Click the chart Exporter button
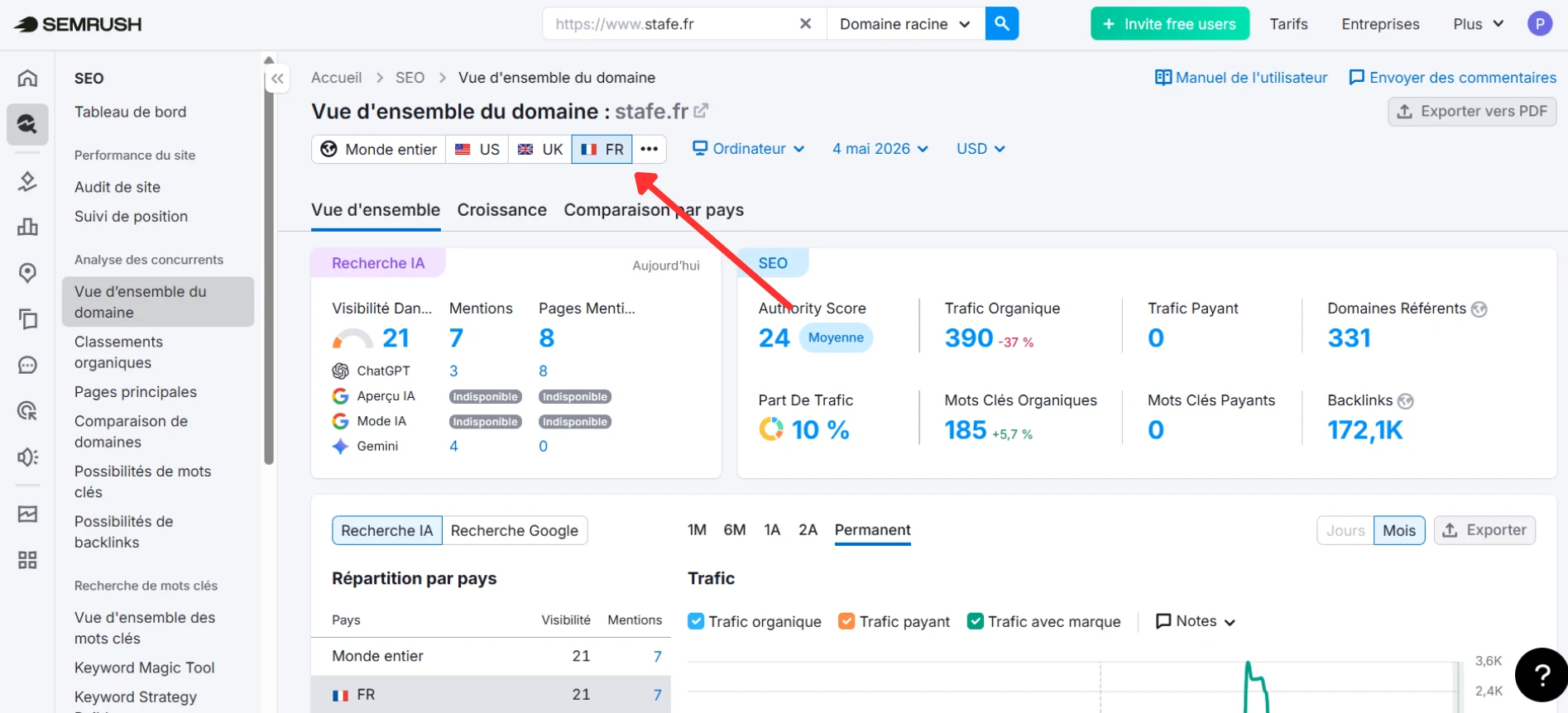This screenshot has width=1568, height=713. coord(1484,530)
